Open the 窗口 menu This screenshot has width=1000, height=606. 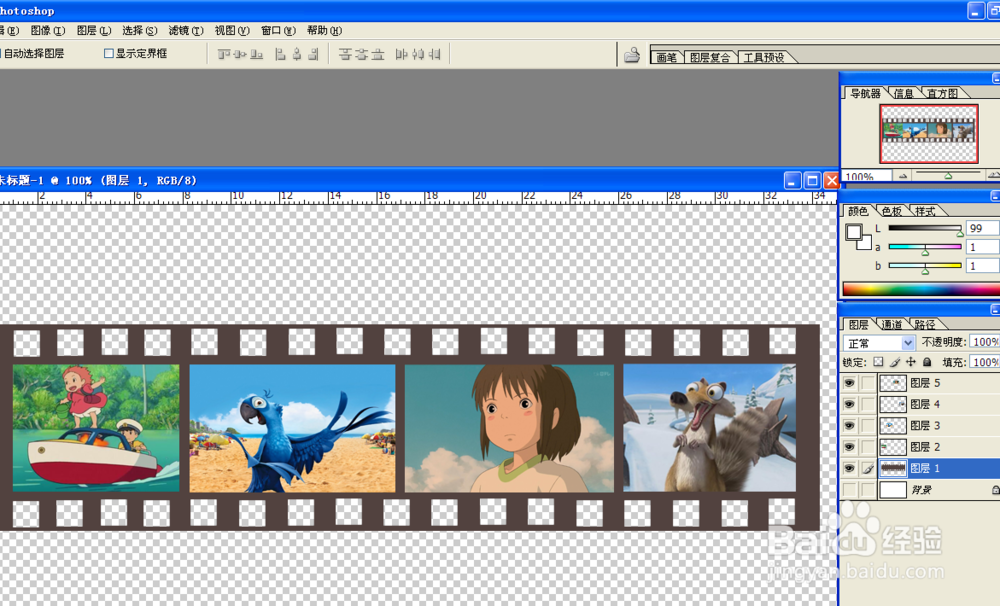[x=278, y=31]
